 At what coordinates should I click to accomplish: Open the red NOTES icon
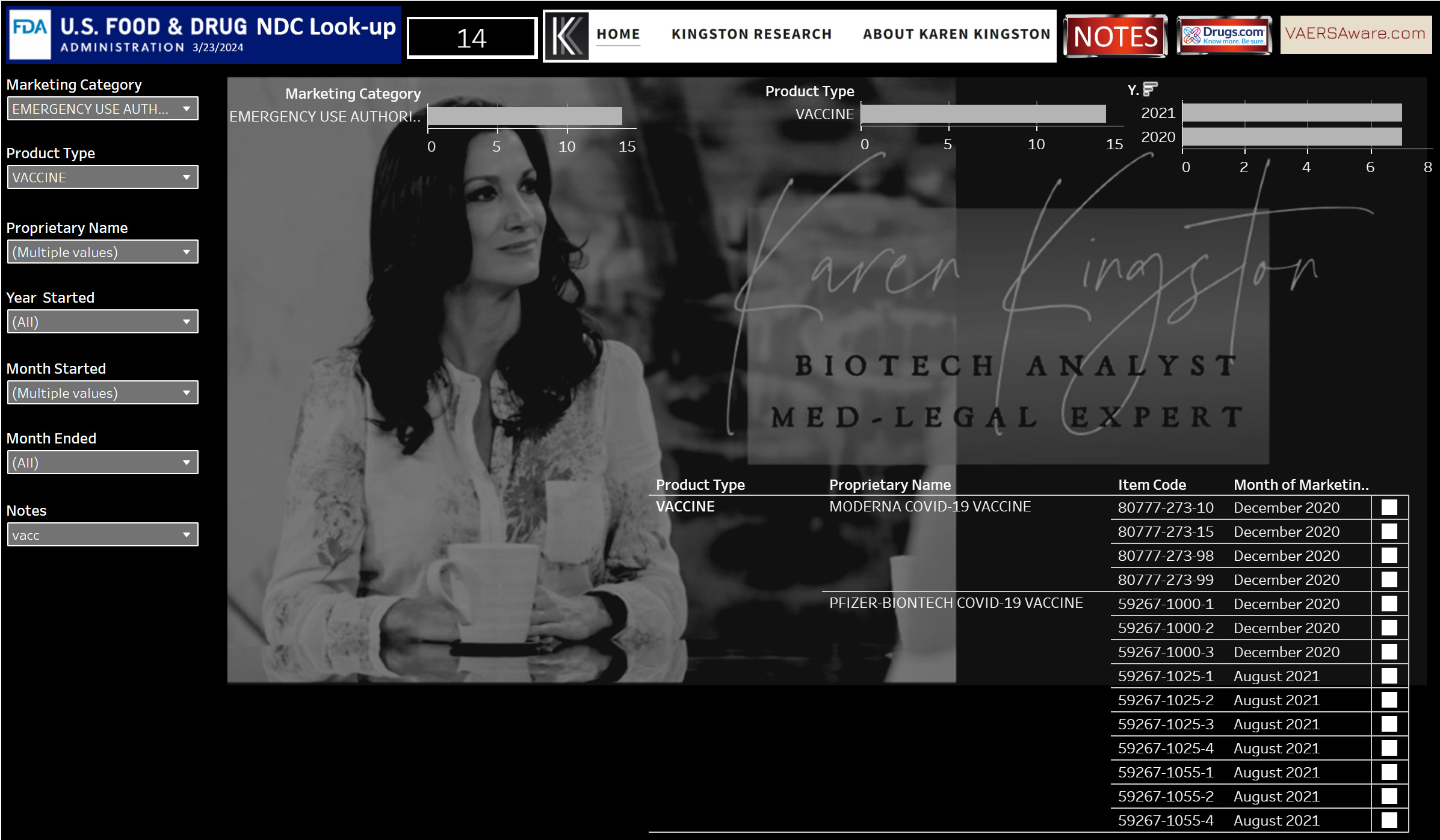tap(1115, 36)
